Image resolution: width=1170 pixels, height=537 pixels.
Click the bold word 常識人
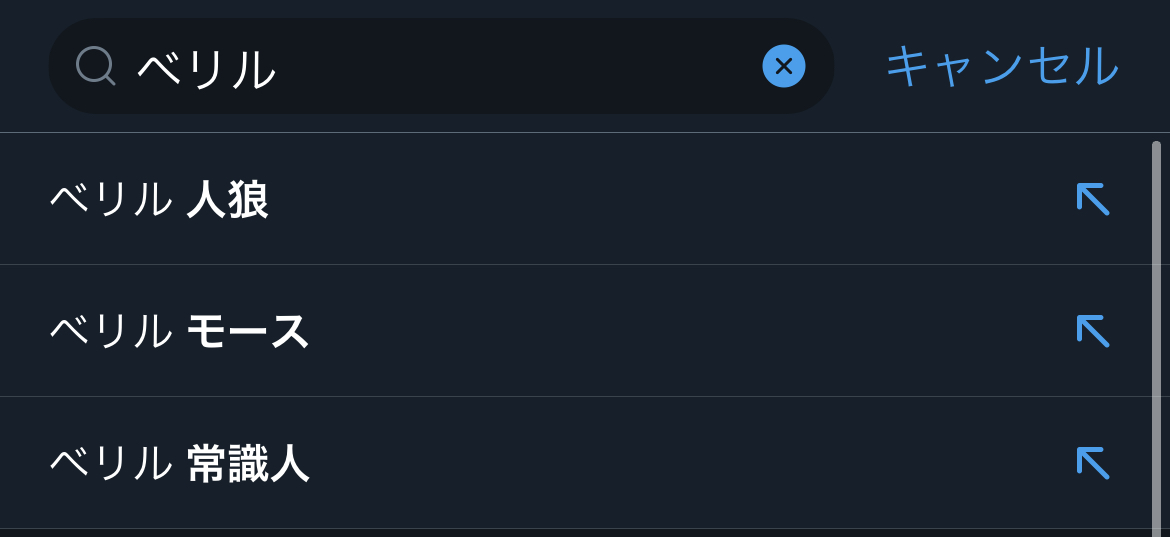[248, 464]
